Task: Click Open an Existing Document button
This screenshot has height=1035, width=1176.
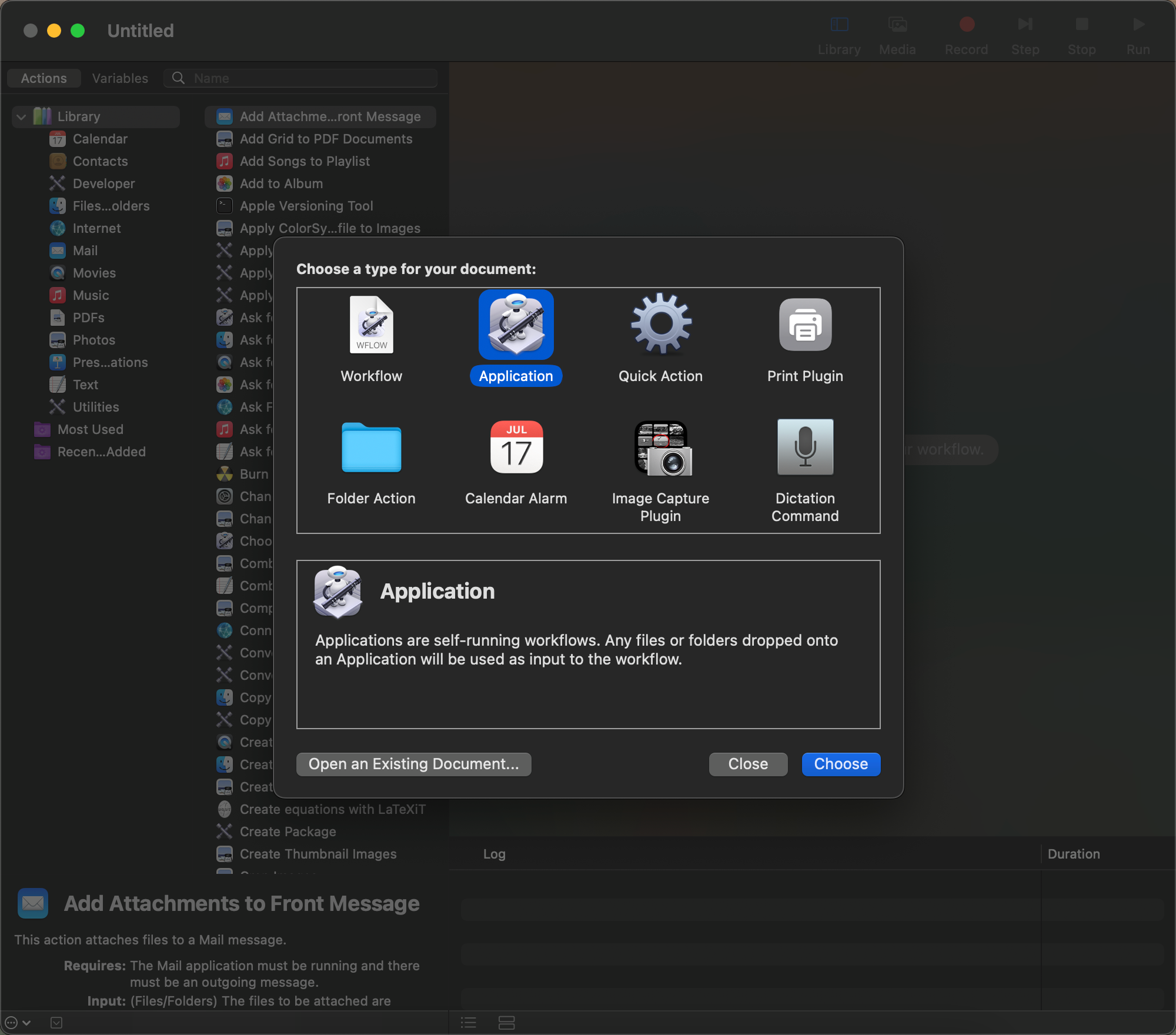Action: (413, 764)
